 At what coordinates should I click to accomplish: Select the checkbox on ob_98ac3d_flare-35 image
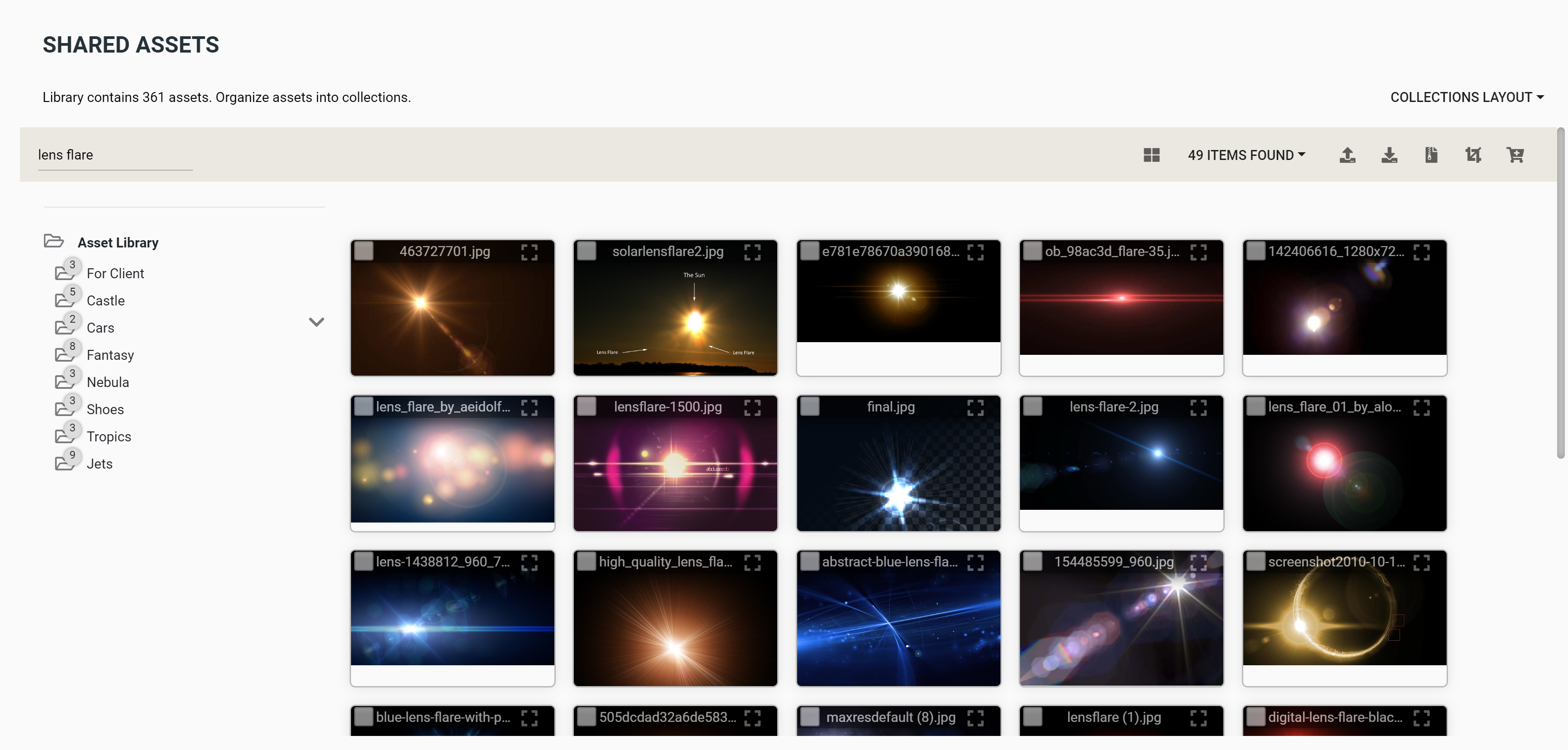1032,251
